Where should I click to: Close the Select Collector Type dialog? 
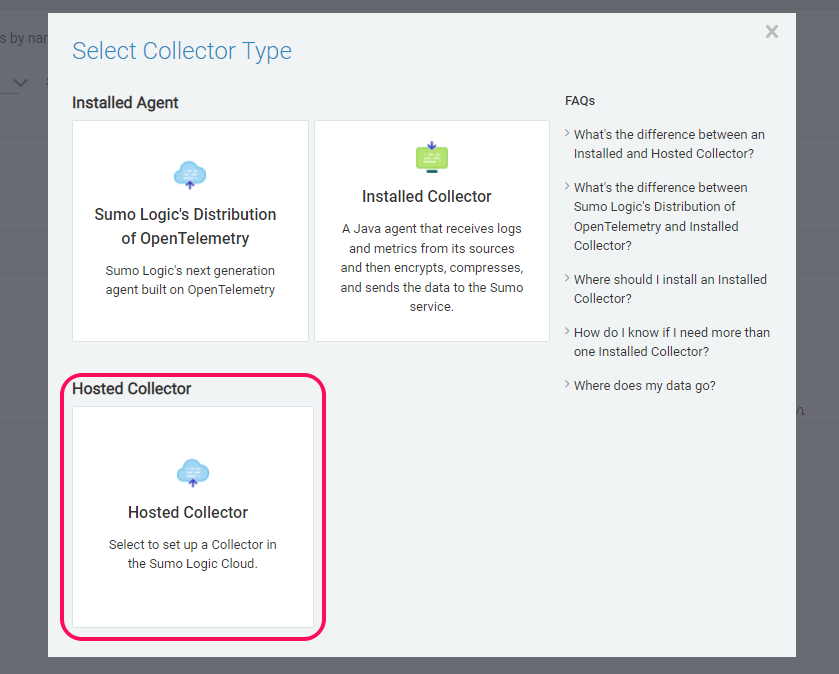point(772,32)
